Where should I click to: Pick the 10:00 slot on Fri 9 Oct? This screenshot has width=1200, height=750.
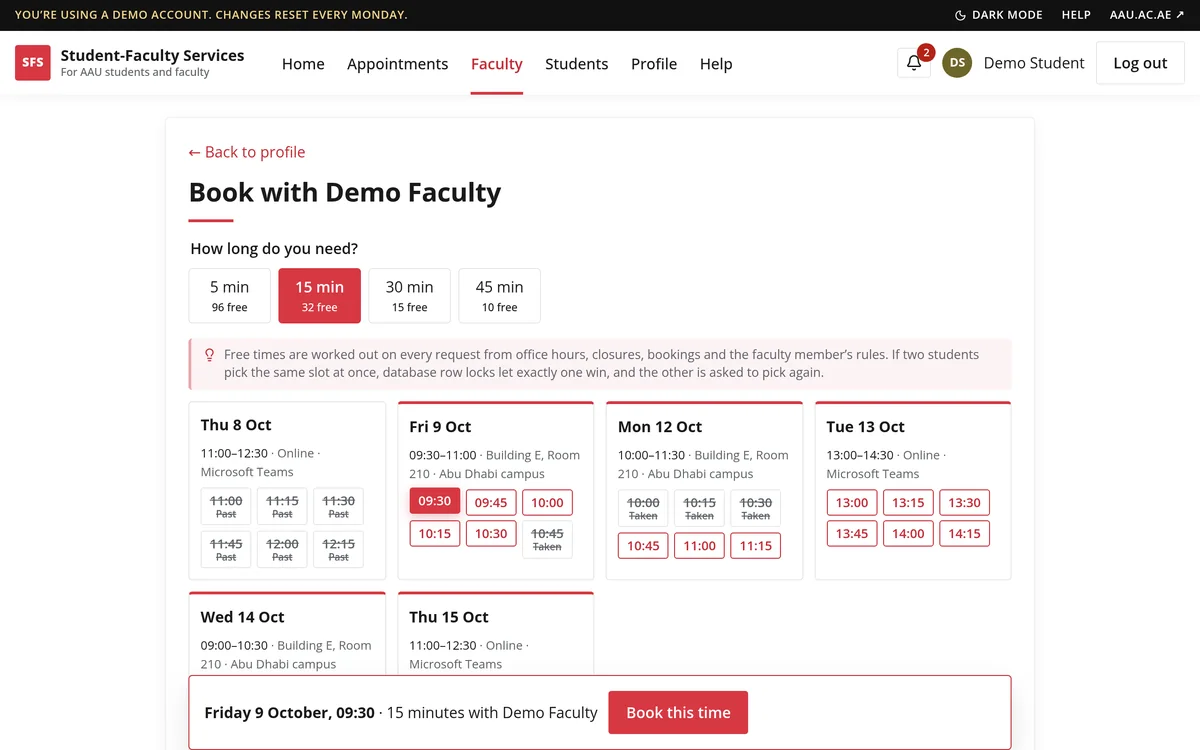(547, 502)
